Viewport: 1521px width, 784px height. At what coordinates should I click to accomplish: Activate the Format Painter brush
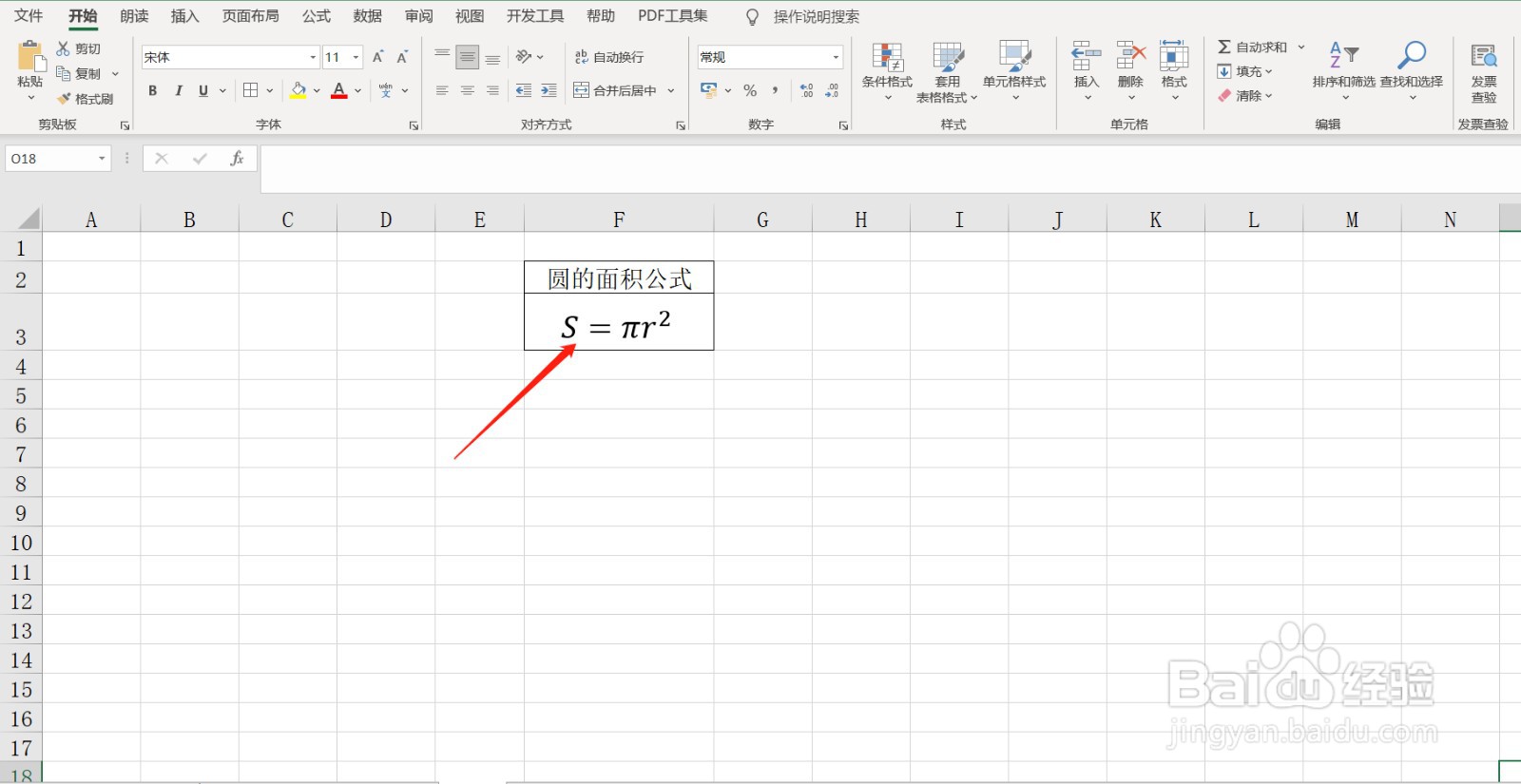pyautogui.click(x=64, y=99)
